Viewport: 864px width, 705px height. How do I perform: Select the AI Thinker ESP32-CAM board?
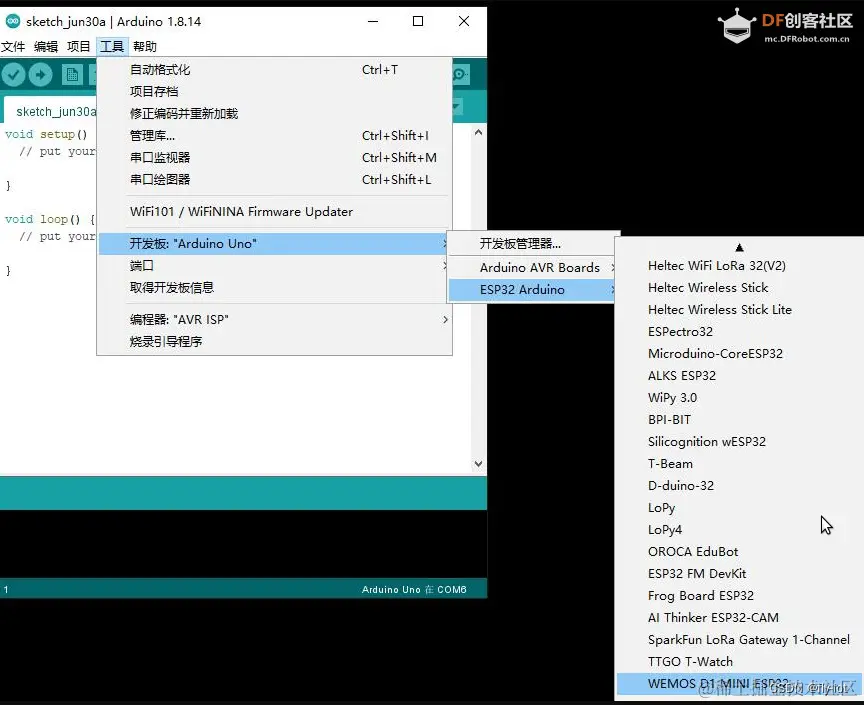(712, 617)
